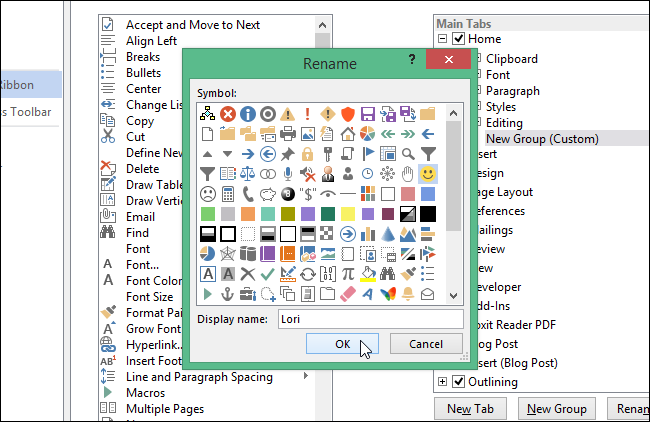Screen dimensions: 650x422
Task: Toggle the Outlining tab checkbox
Action: coord(458,381)
